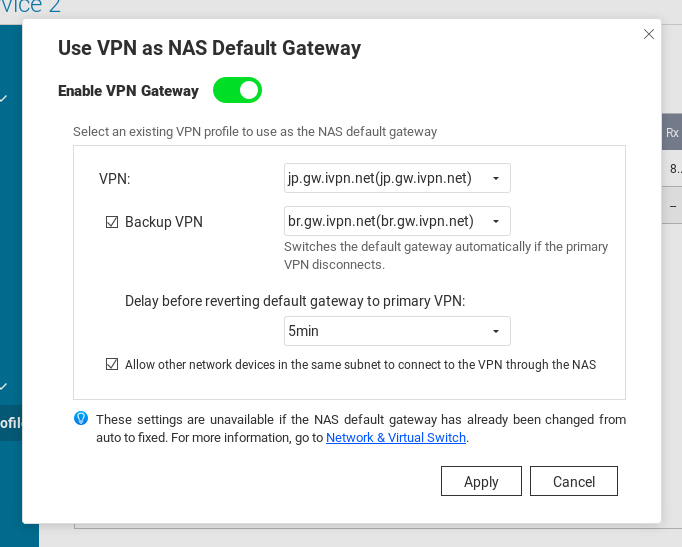Click the lower checkmark icon in left sidebar
This screenshot has width=682, height=547.
[x=3, y=386]
